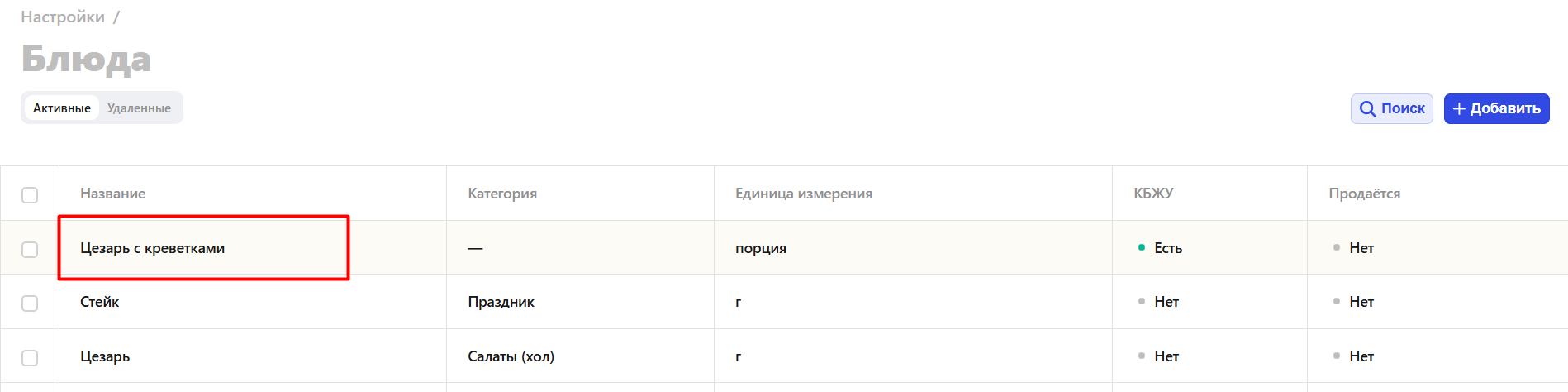Screen dimensions: 1568x392
Task: Click the КБЖУ column header
Action: tap(1153, 194)
